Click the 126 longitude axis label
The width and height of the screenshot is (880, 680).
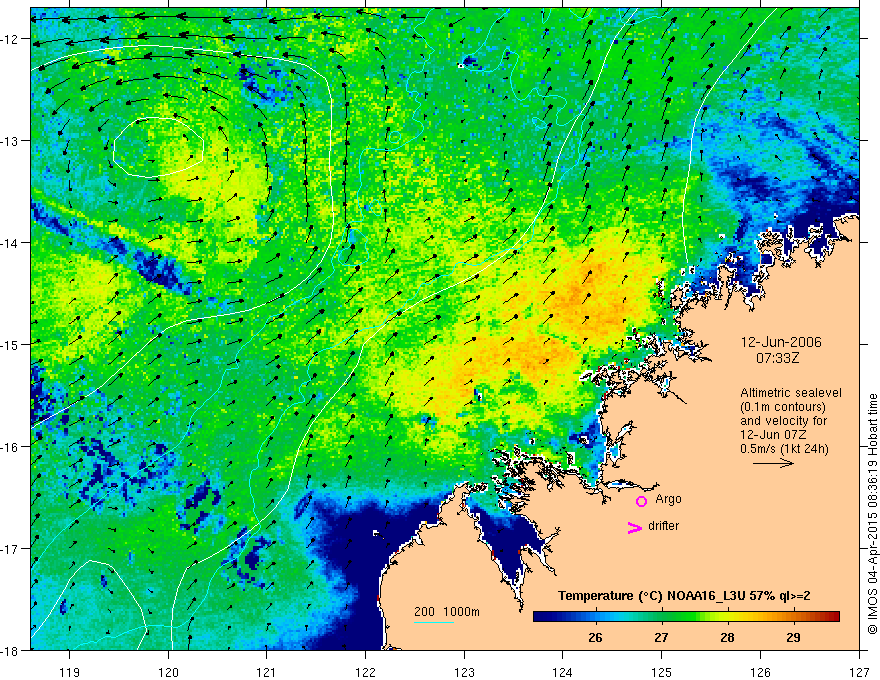coord(760,672)
